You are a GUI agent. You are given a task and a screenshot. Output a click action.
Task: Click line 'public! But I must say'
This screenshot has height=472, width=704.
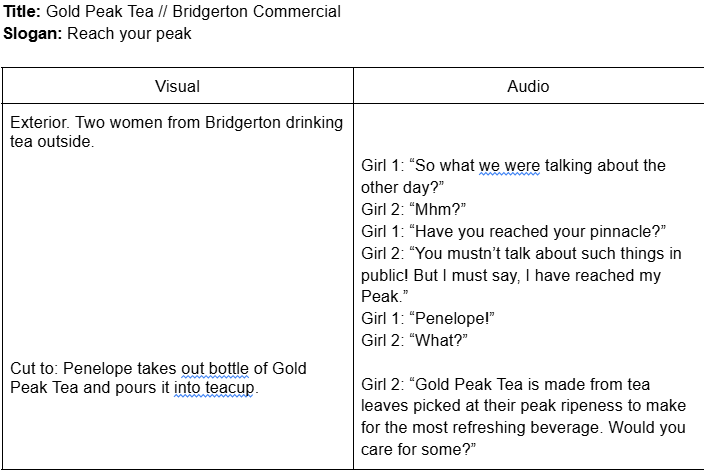511,275
